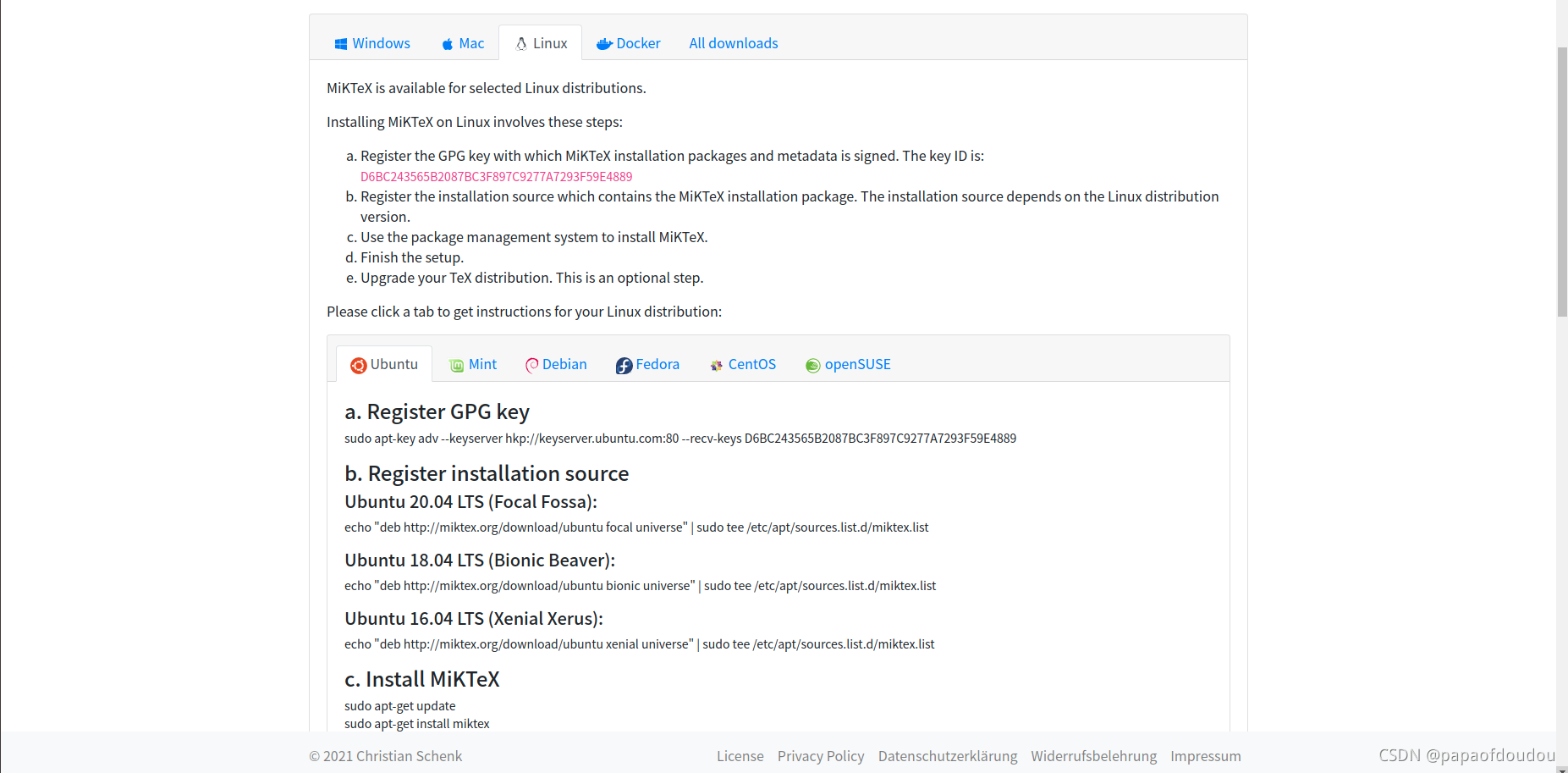Image resolution: width=1568 pixels, height=773 pixels.
Task: Click the 'b. Register installation source' heading
Action: 487,473
